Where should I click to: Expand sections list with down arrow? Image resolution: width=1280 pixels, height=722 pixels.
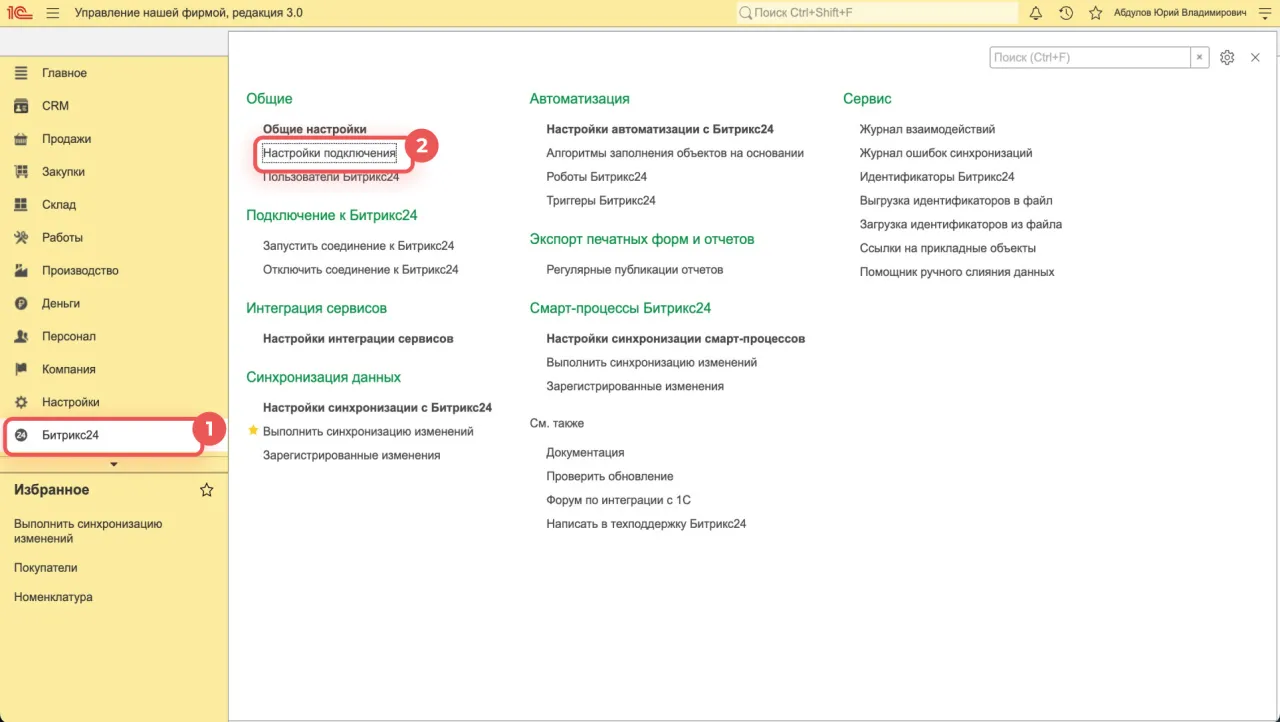(x=113, y=464)
